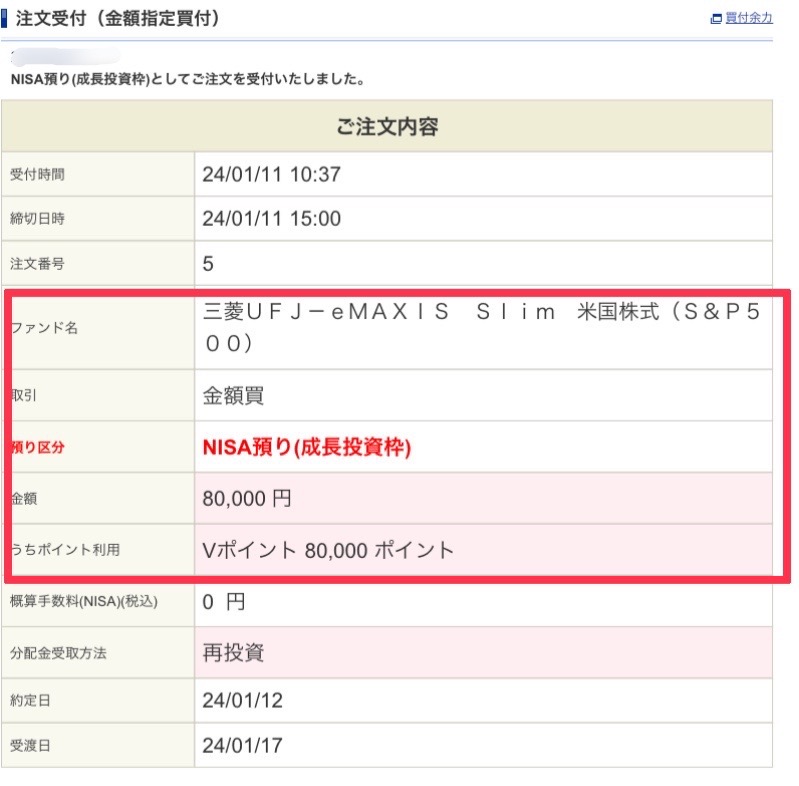The width and height of the screenshot is (799, 786).
Task: Select the eMAXIS Slim 米国株式 fund name
Action: (481, 327)
